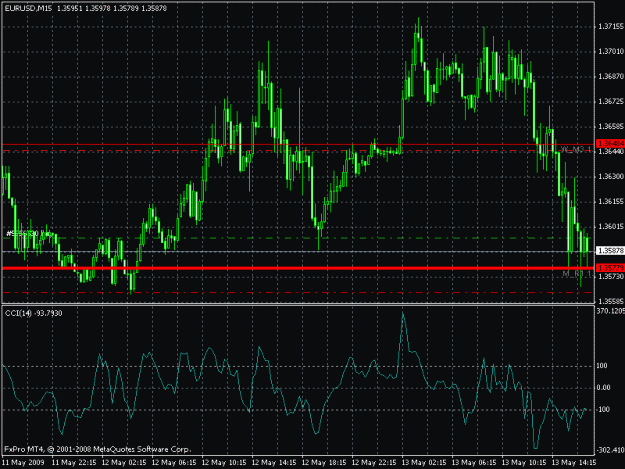
Task: Click the 13 May 06:15 time label
Action: pos(474,463)
